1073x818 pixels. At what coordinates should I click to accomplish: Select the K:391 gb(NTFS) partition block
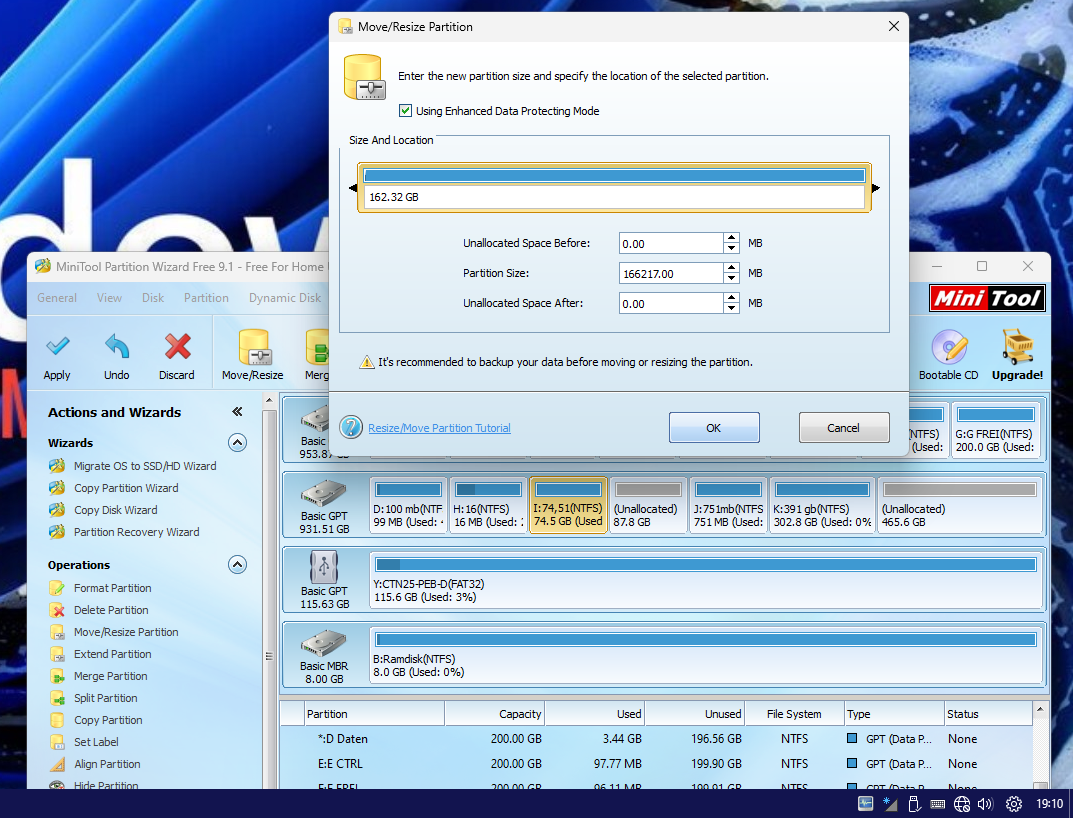point(823,505)
